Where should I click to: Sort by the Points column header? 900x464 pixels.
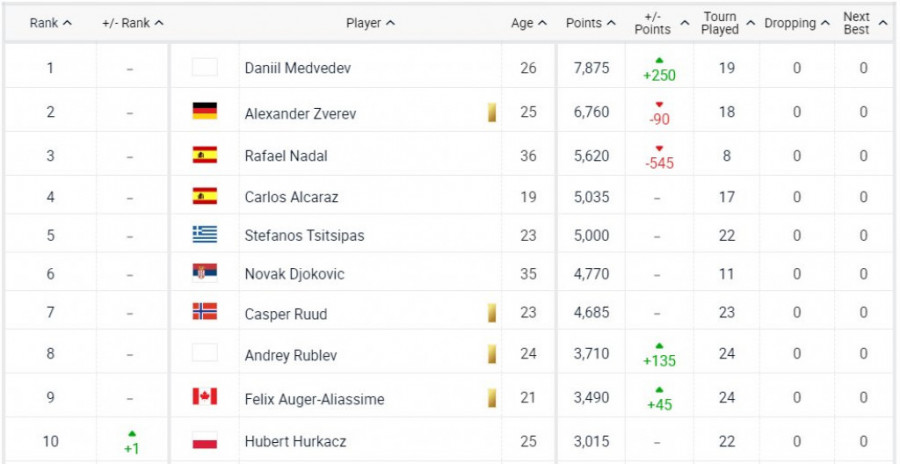(x=589, y=23)
